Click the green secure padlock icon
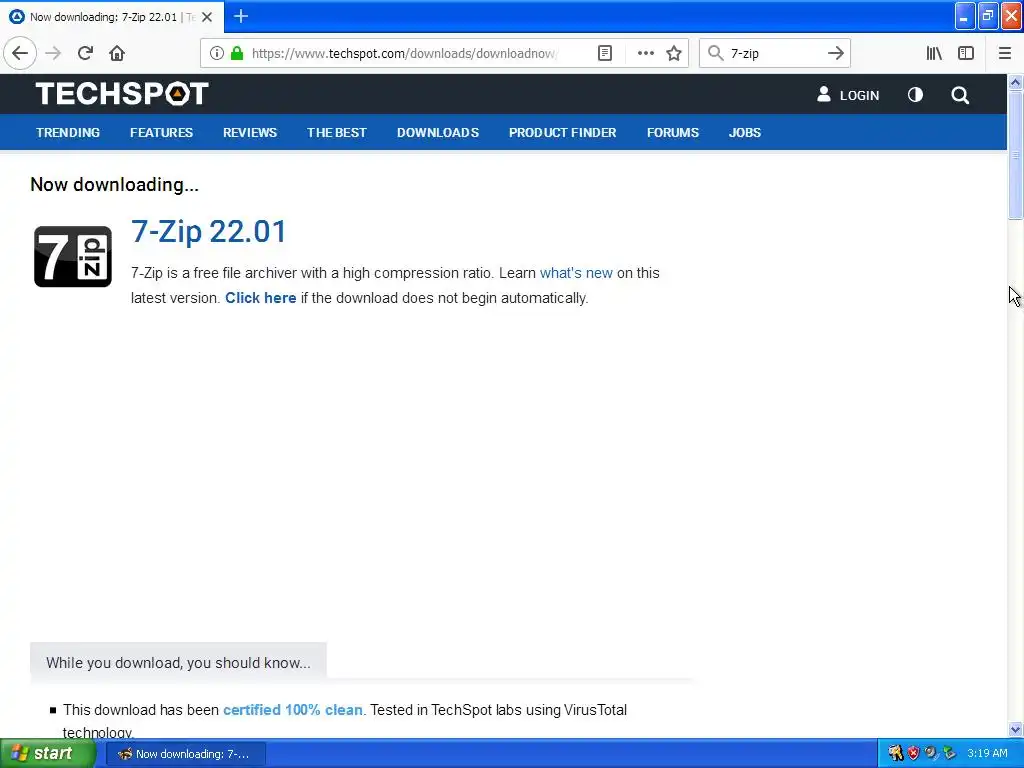The width and height of the screenshot is (1024, 768). tap(237, 54)
